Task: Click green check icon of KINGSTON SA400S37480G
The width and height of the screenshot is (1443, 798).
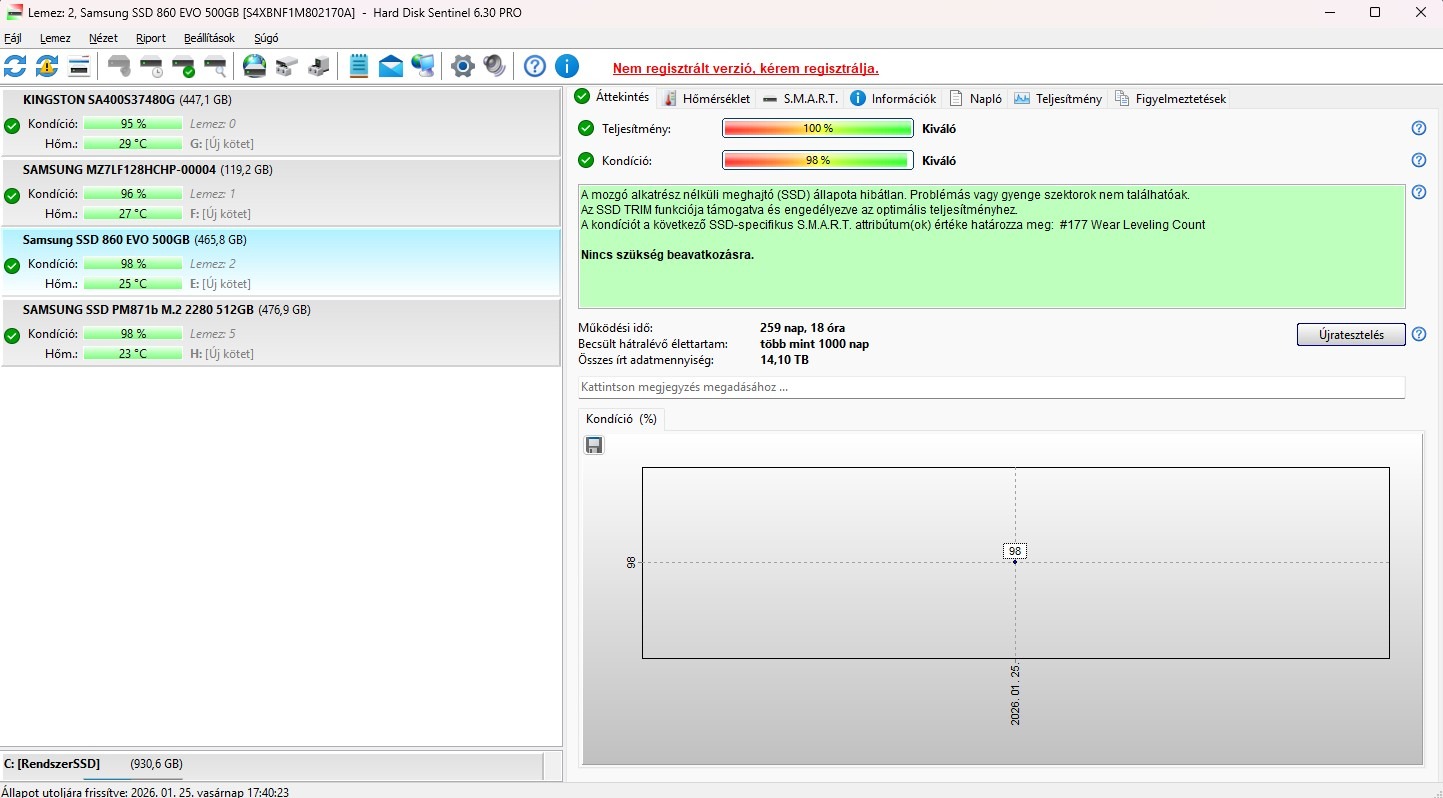Action: (x=12, y=125)
